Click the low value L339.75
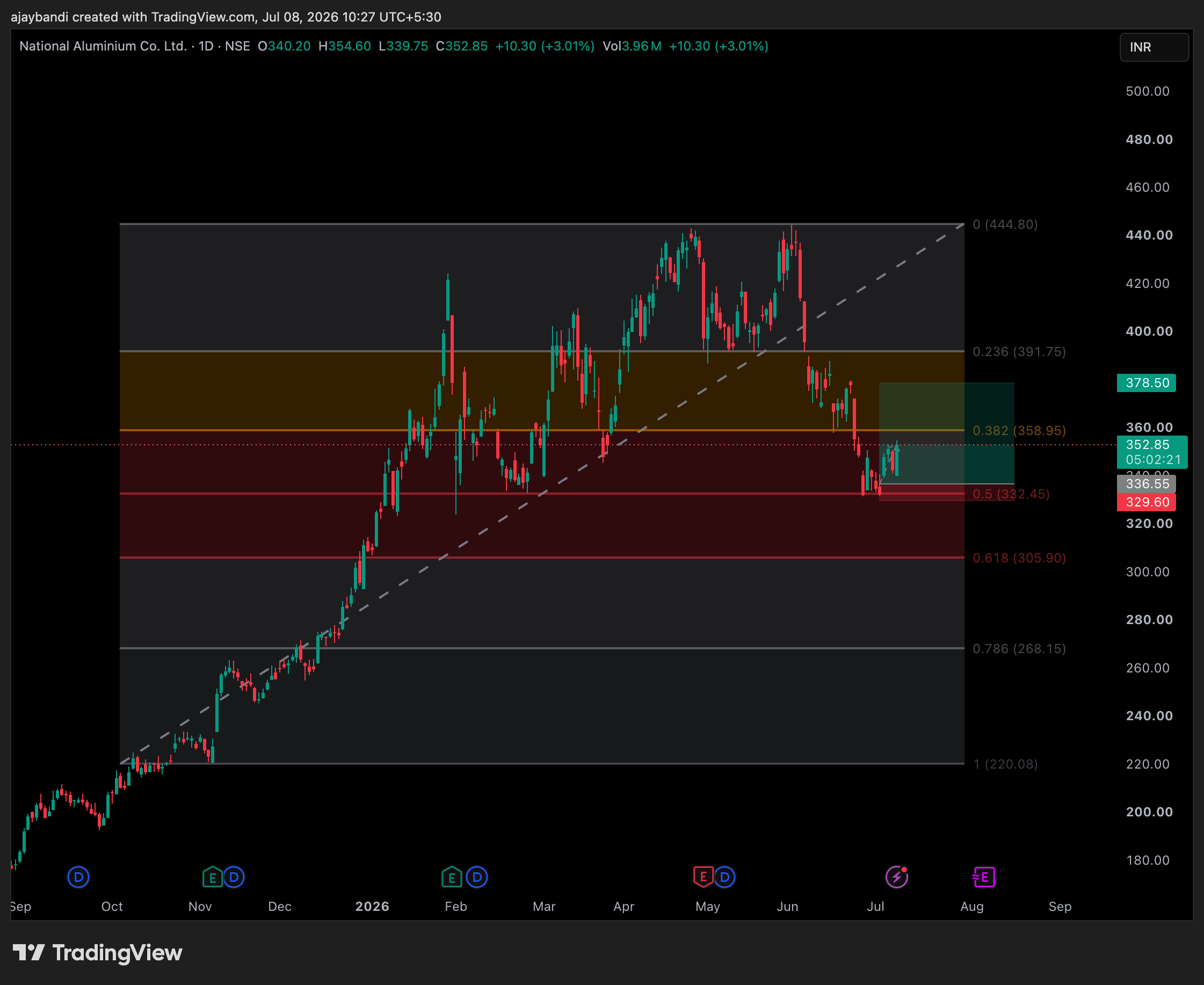1204x985 pixels. click(403, 47)
